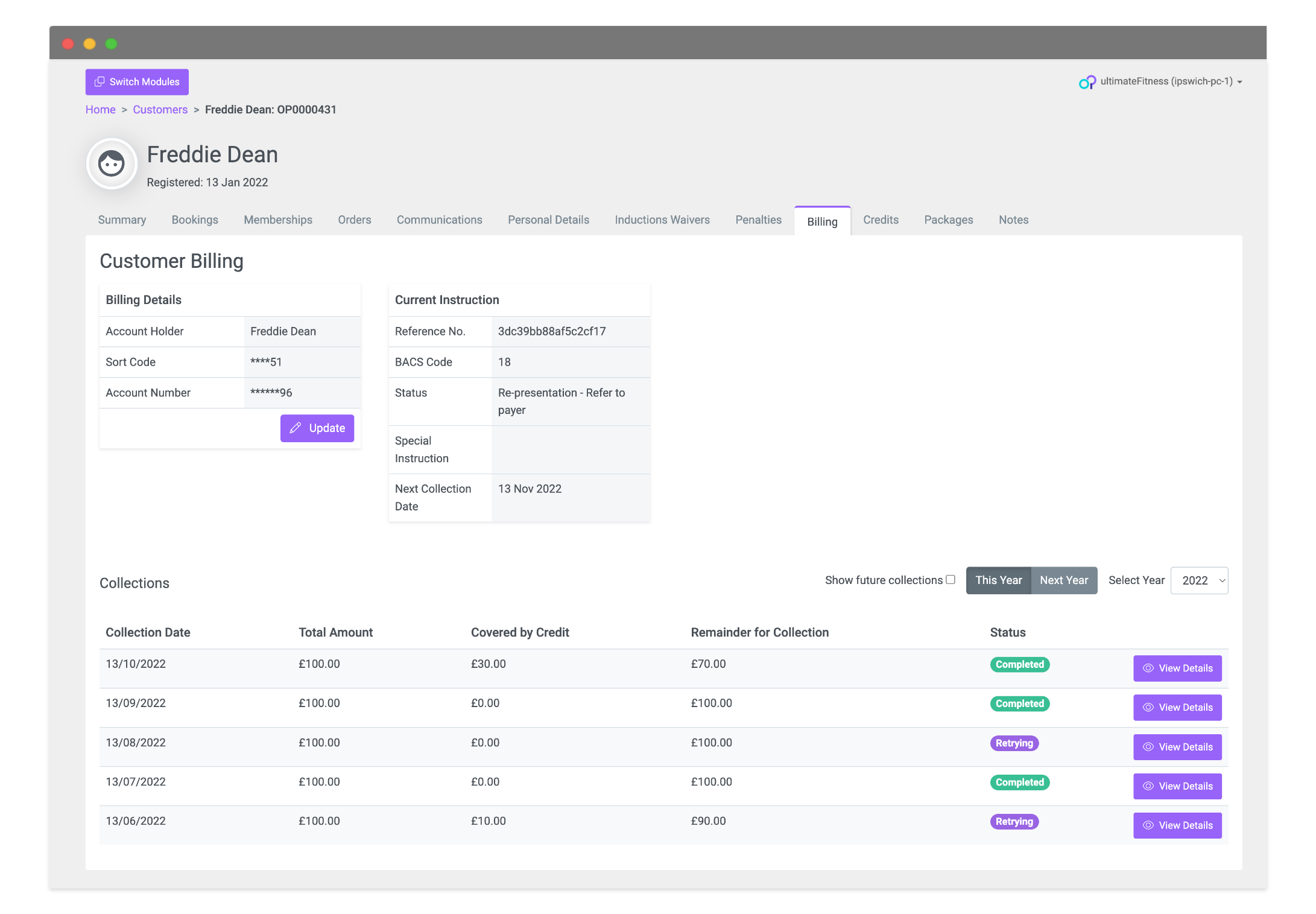This screenshot has height=914, width=1316.
Task: Select the This Year toggle
Action: [999, 580]
